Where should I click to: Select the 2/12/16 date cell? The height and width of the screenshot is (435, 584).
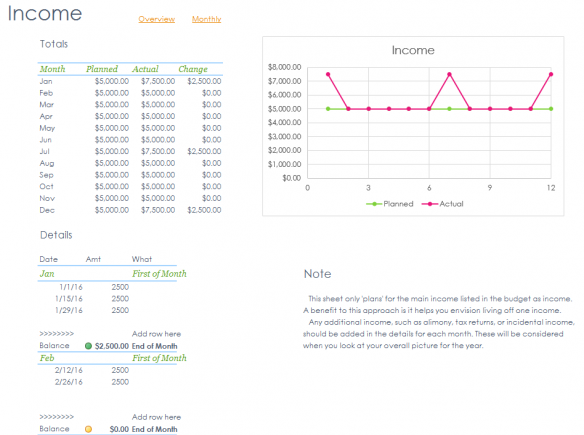69,370
